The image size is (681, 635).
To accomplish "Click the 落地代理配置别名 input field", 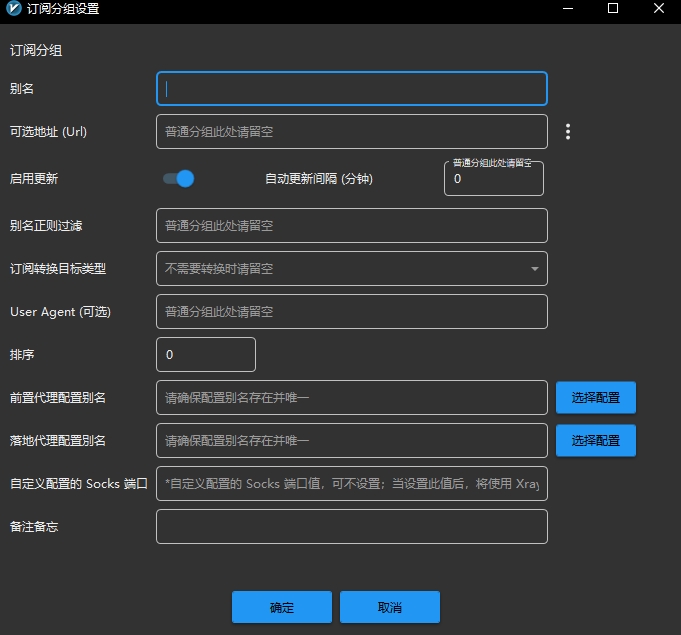I will coord(352,440).
